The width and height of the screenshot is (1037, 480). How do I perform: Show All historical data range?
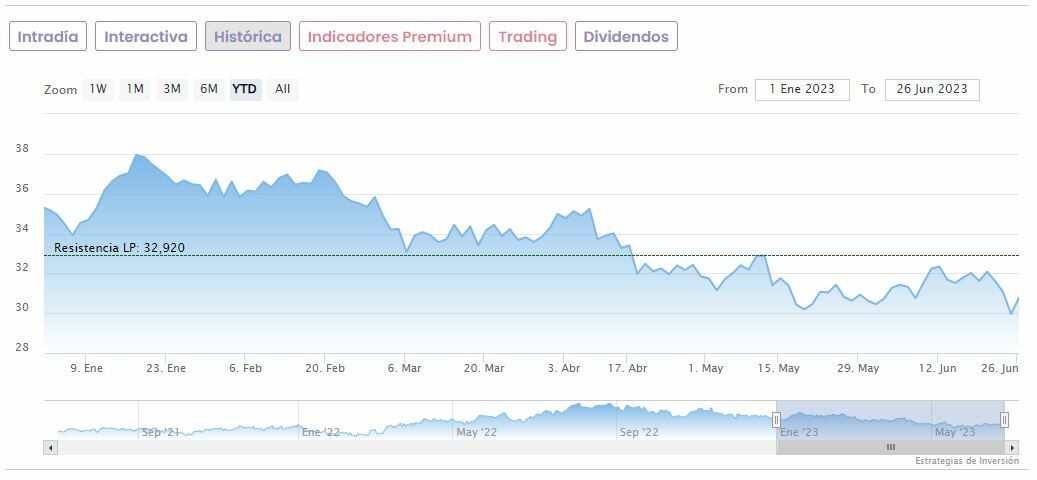283,89
